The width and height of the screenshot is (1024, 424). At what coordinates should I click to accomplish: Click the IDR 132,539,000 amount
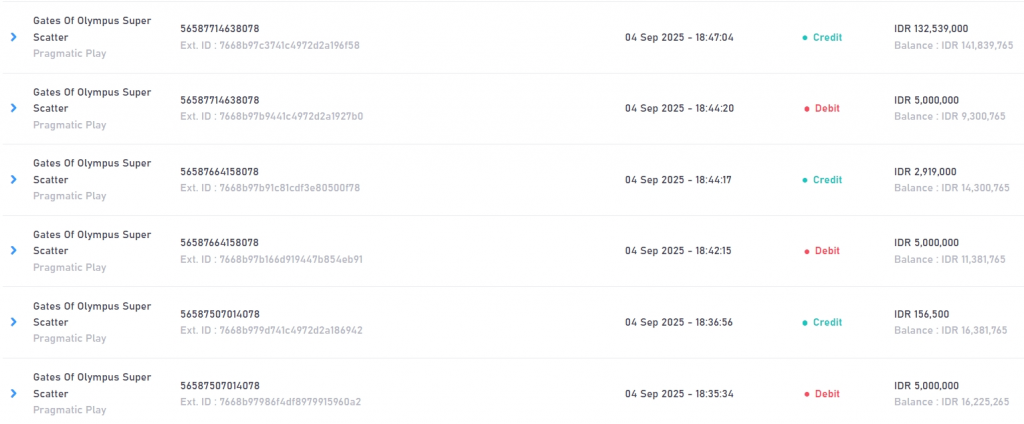(x=931, y=29)
